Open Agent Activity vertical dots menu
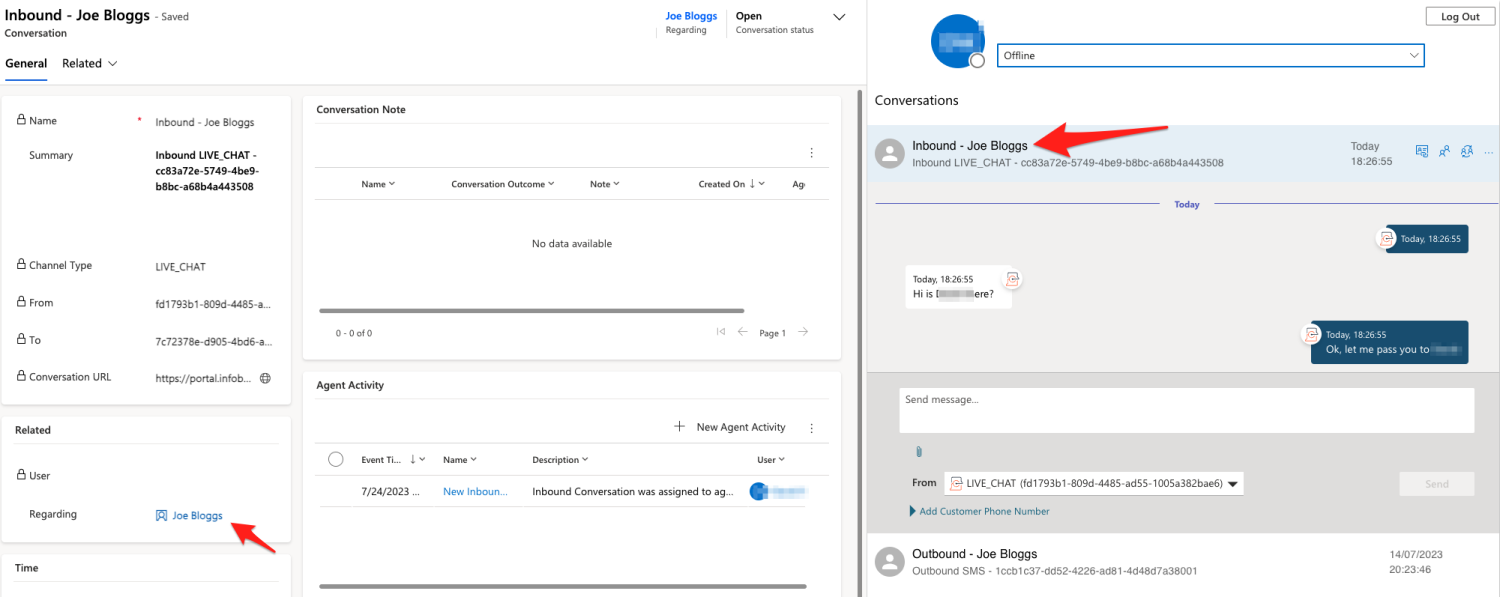This screenshot has width=1500, height=597. pos(811,428)
